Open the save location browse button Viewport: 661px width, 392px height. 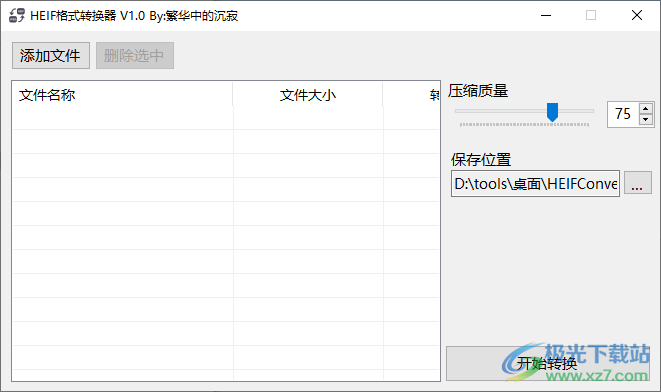[637, 183]
